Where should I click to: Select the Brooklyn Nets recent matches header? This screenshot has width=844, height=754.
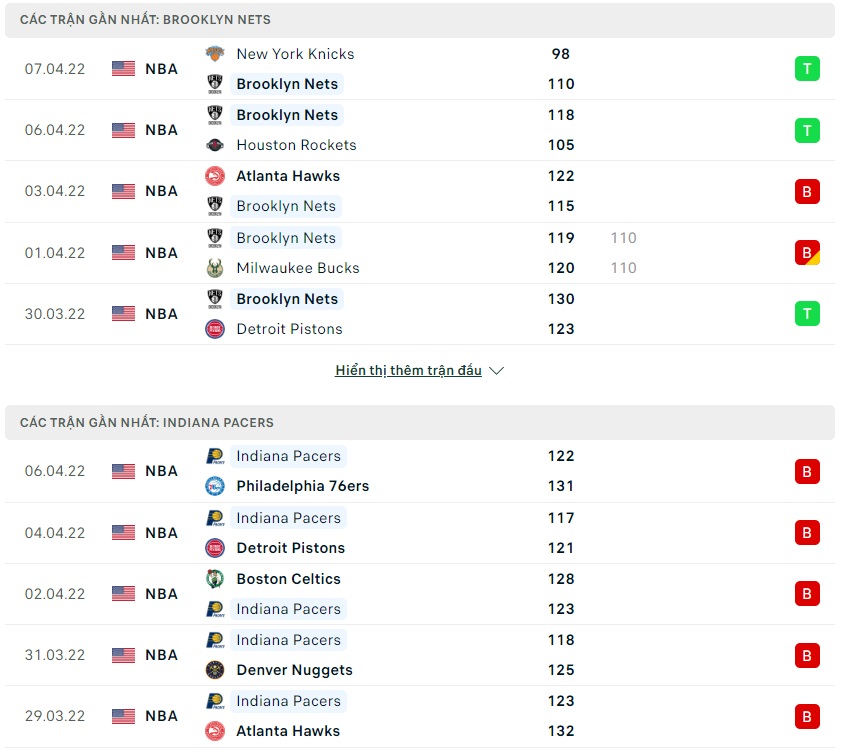click(145, 20)
